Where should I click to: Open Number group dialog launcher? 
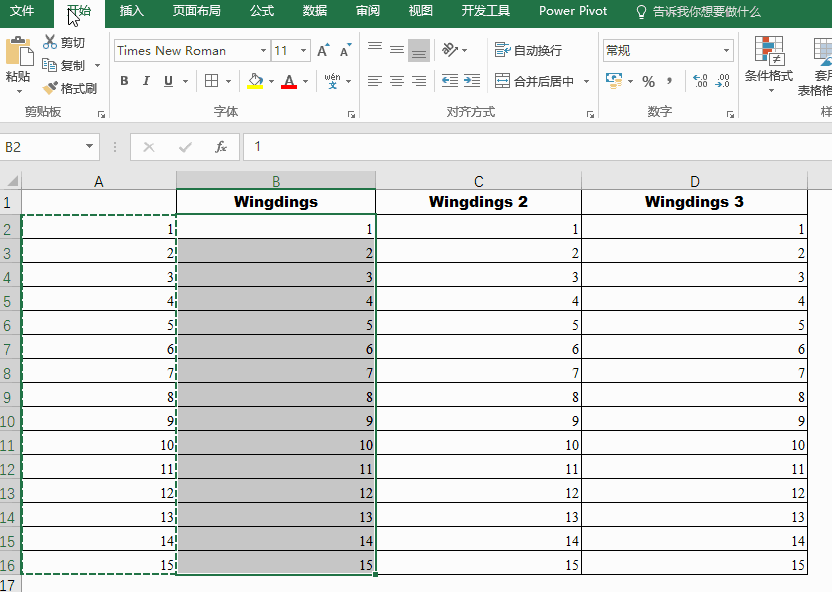tap(730, 114)
